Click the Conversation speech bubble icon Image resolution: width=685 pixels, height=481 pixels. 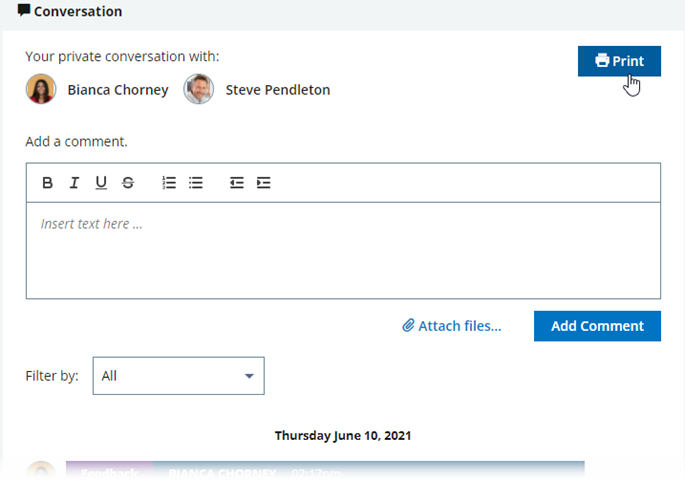coord(24,11)
